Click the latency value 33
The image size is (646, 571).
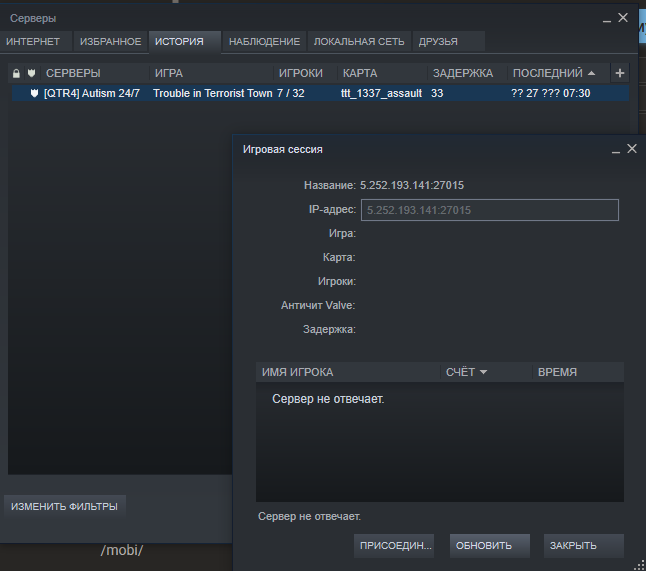point(437,94)
